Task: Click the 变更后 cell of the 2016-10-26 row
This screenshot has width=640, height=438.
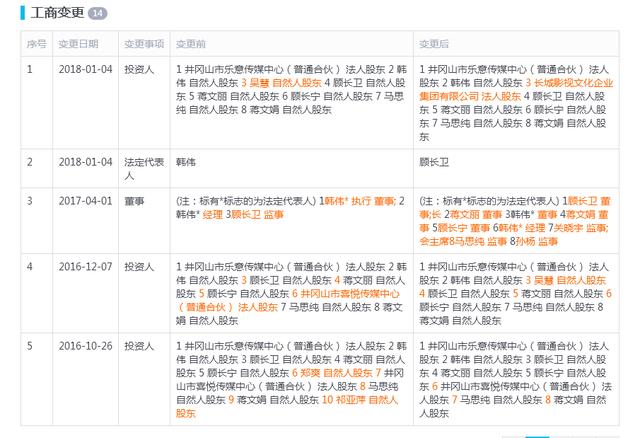Action: point(516,379)
